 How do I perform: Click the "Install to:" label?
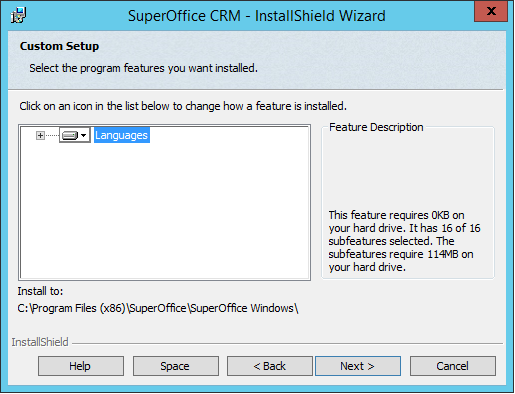[40, 291]
